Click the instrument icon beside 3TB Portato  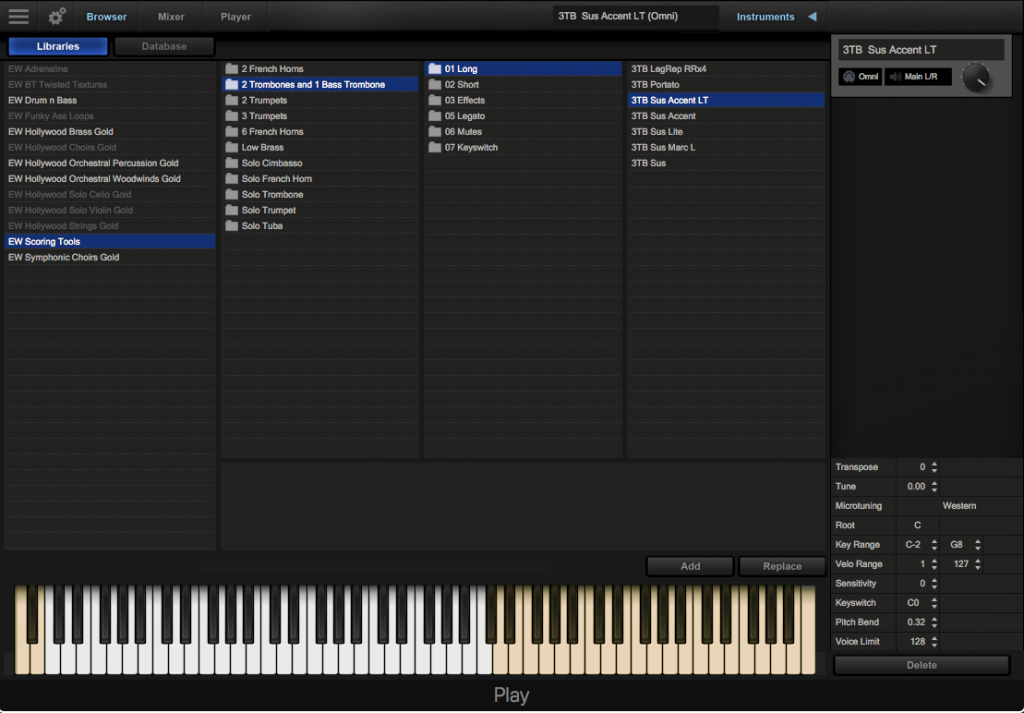click(633, 84)
